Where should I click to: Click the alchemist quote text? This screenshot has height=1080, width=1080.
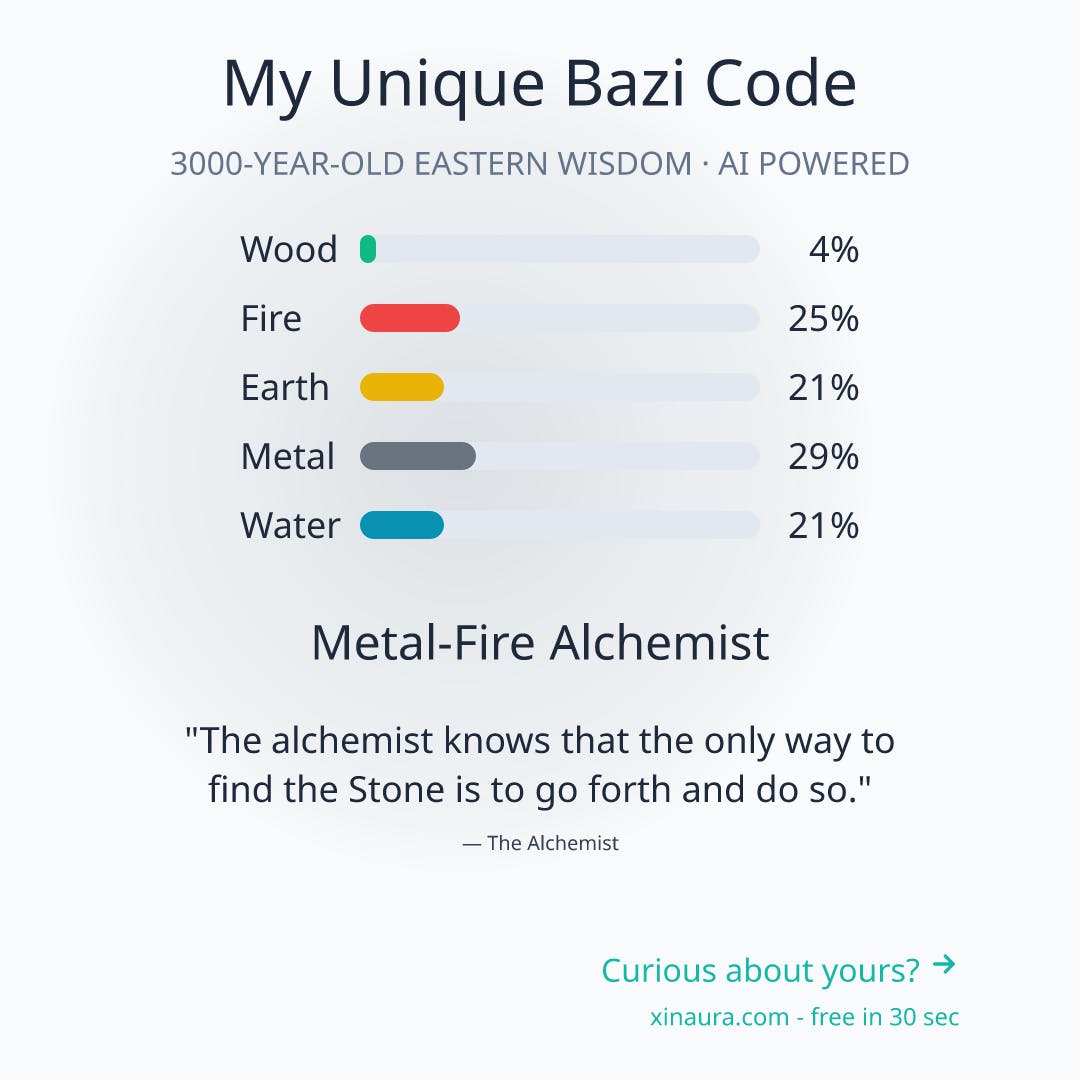coord(540,765)
